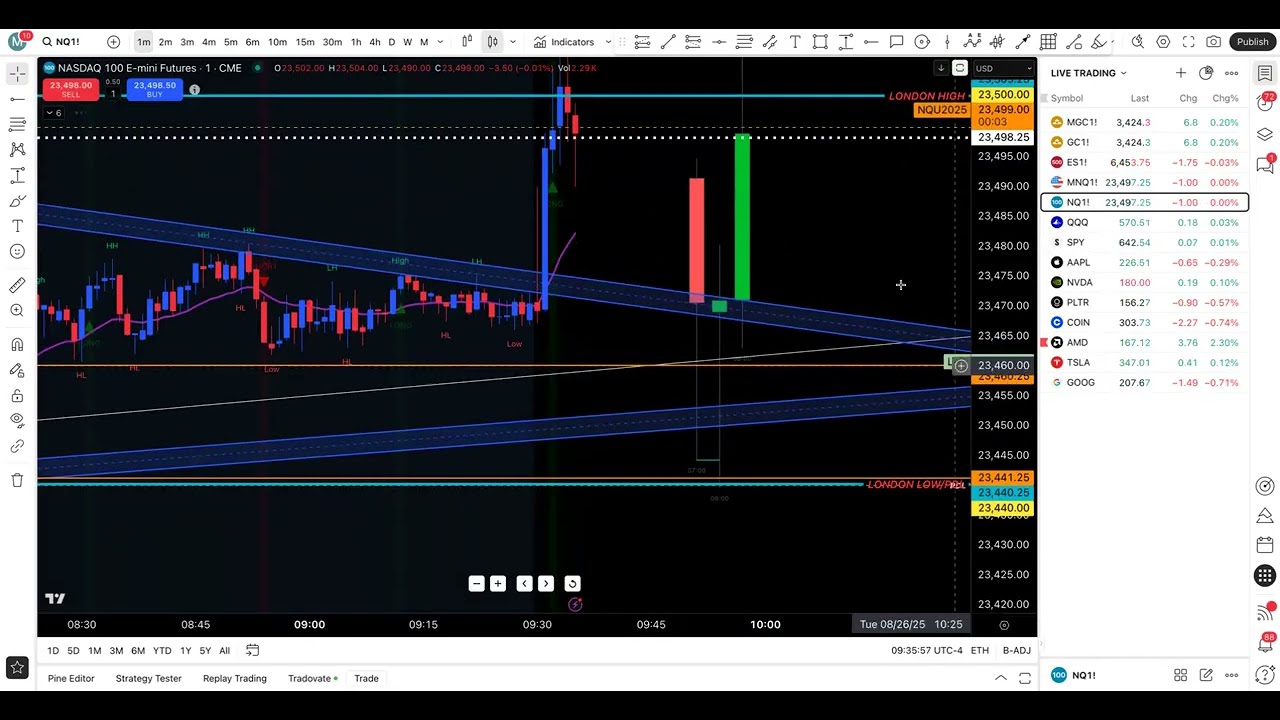The image size is (1280, 720).
Task: Expand the LIVE TRADING watchlist dropdown
Action: [1089, 73]
